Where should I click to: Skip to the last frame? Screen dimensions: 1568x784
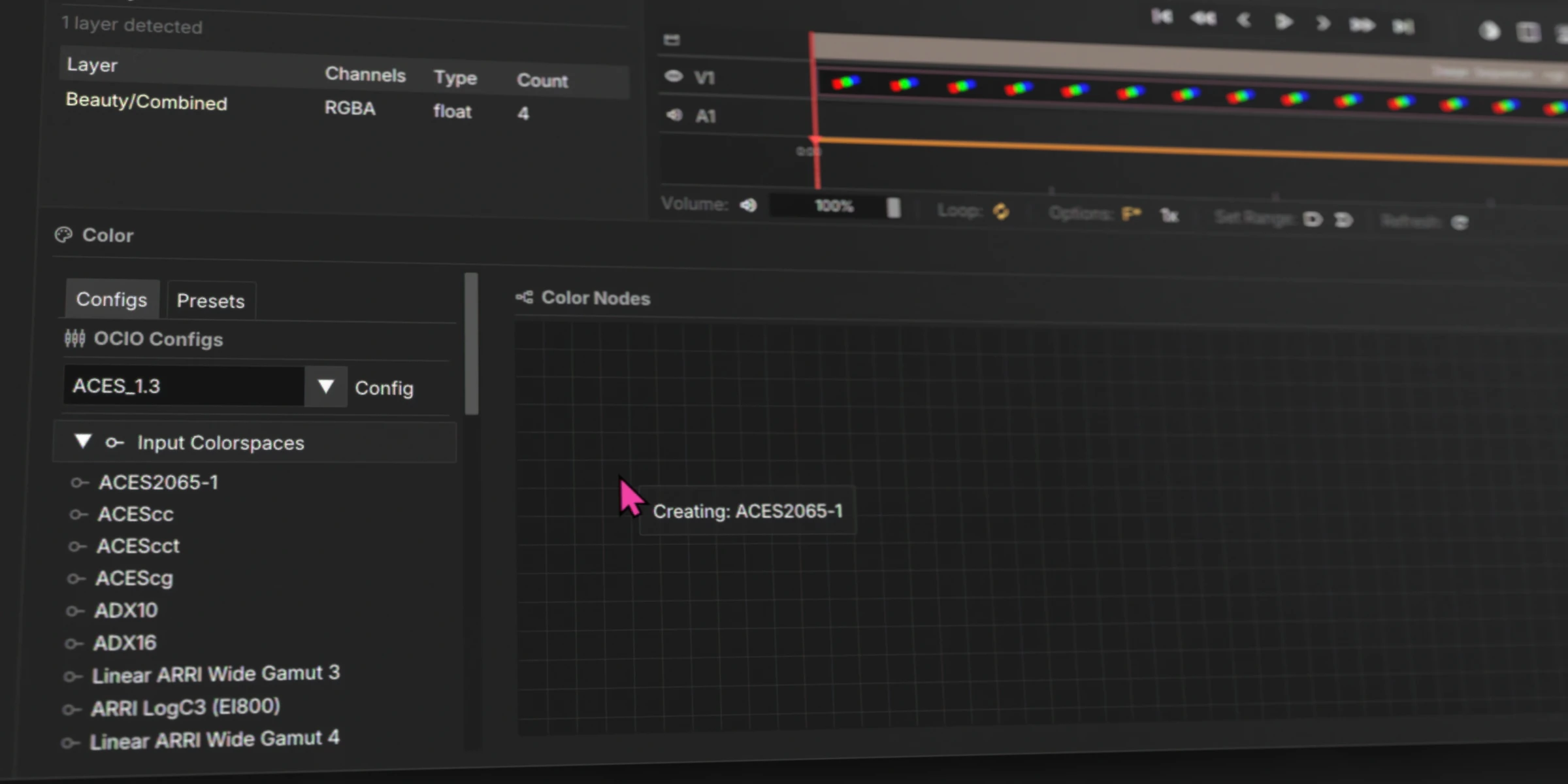(1403, 26)
